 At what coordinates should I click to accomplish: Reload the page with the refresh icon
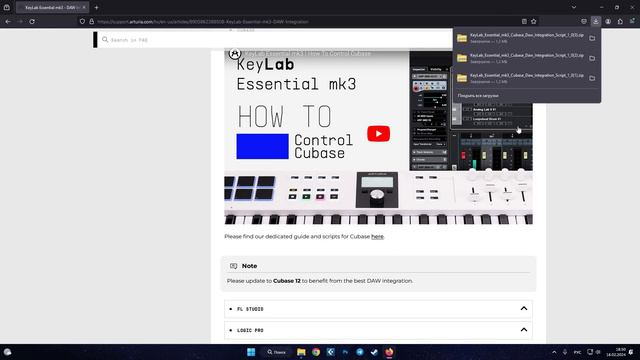[32, 22]
